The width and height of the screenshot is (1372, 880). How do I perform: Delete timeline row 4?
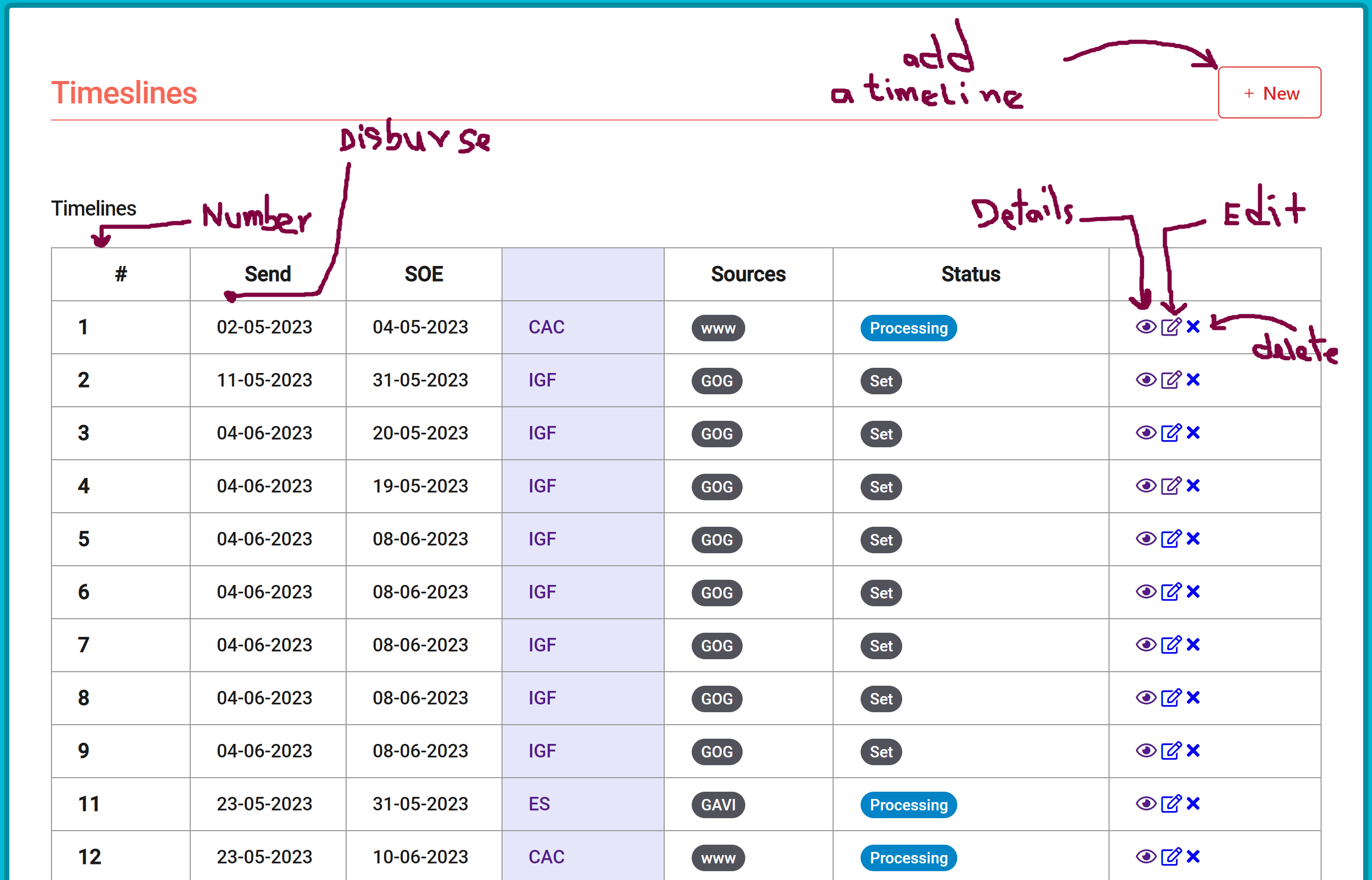pyautogui.click(x=1193, y=486)
